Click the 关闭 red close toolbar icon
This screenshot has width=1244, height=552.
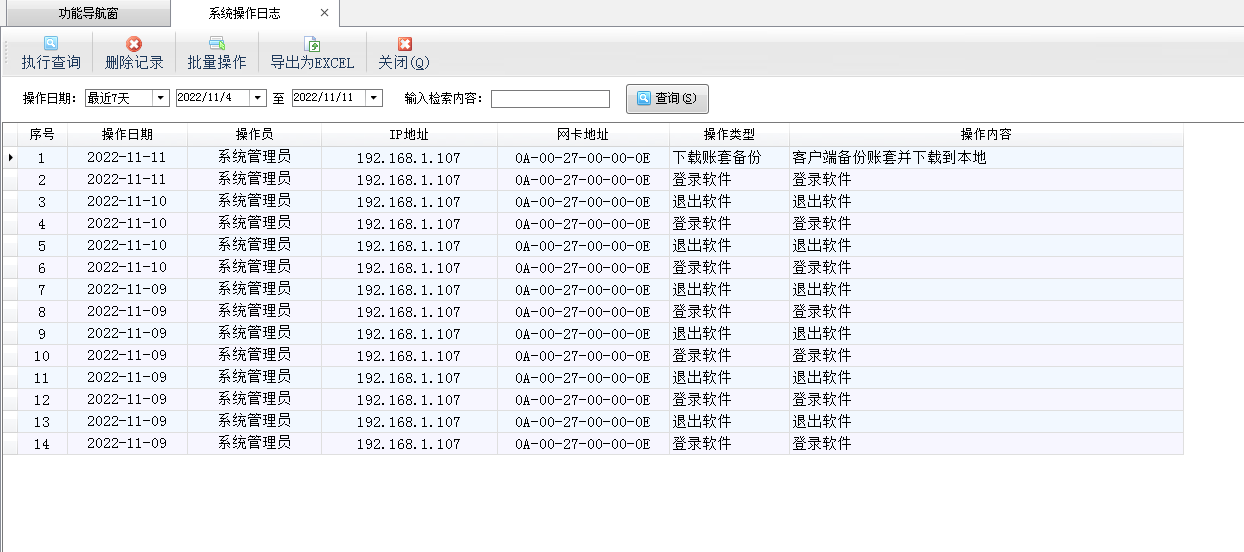pyautogui.click(x=404, y=44)
